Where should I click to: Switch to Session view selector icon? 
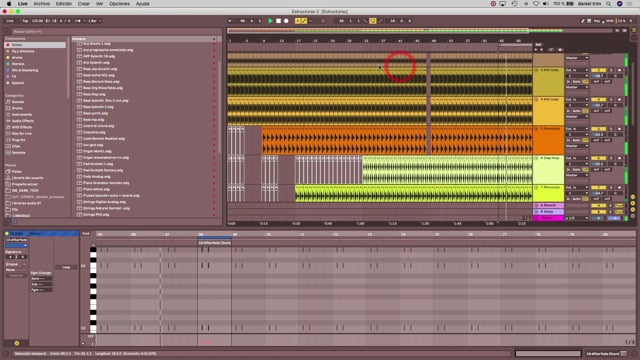[x=634, y=37]
